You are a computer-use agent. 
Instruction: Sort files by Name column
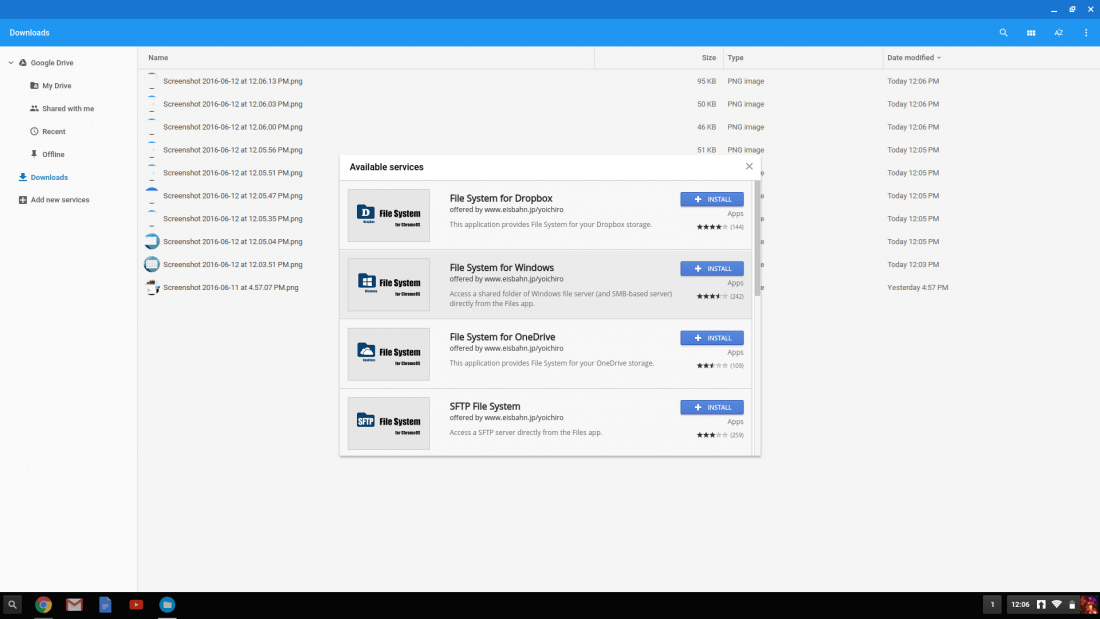(158, 58)
